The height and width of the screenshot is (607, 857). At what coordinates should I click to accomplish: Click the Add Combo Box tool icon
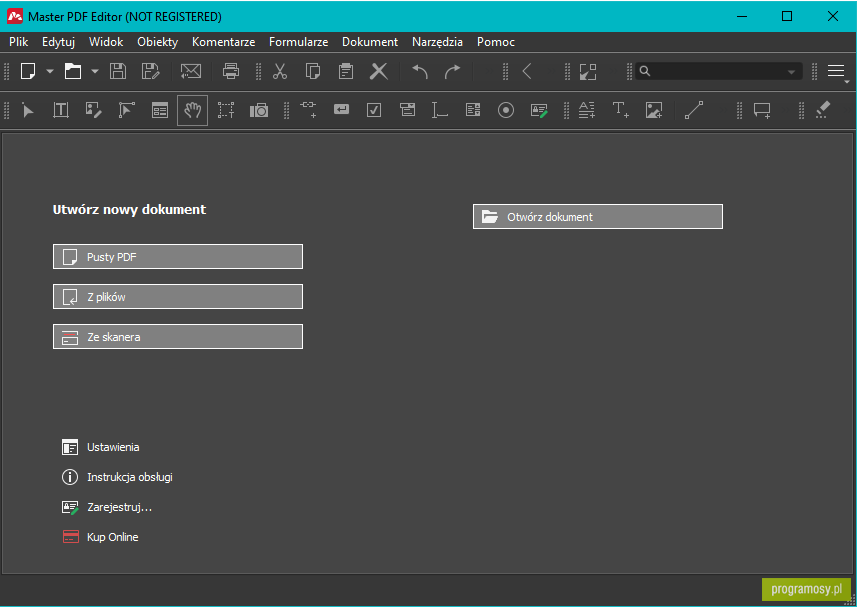pos(407,110)
